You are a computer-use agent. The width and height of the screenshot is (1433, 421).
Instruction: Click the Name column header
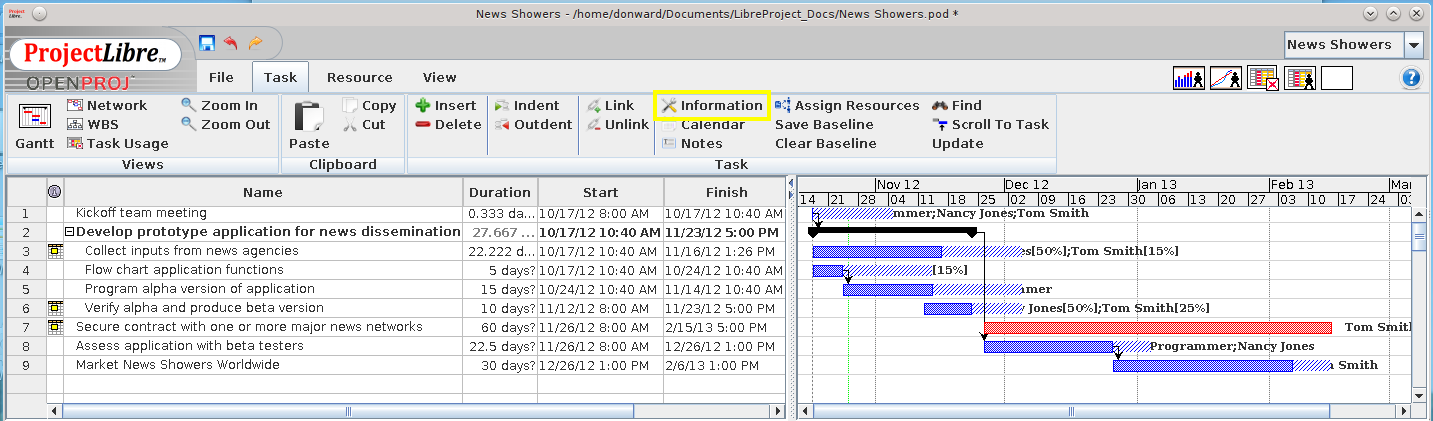263,192
